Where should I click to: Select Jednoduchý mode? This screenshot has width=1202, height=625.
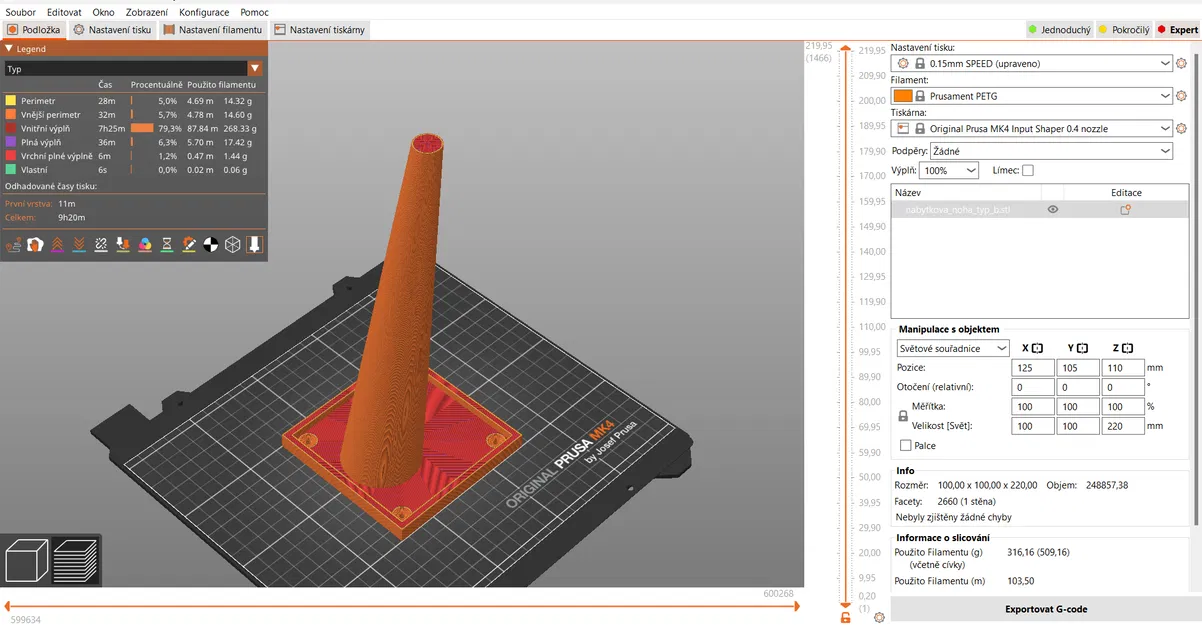(1059, 30)
